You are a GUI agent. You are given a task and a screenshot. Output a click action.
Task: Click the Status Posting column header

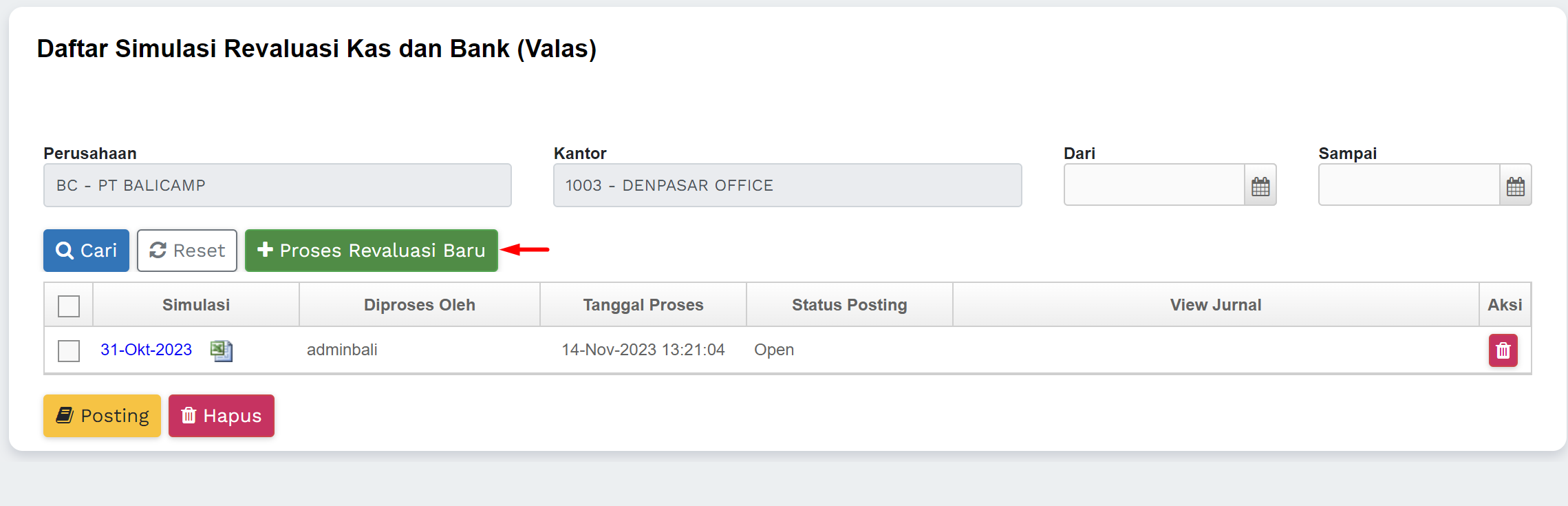(849, 305)
